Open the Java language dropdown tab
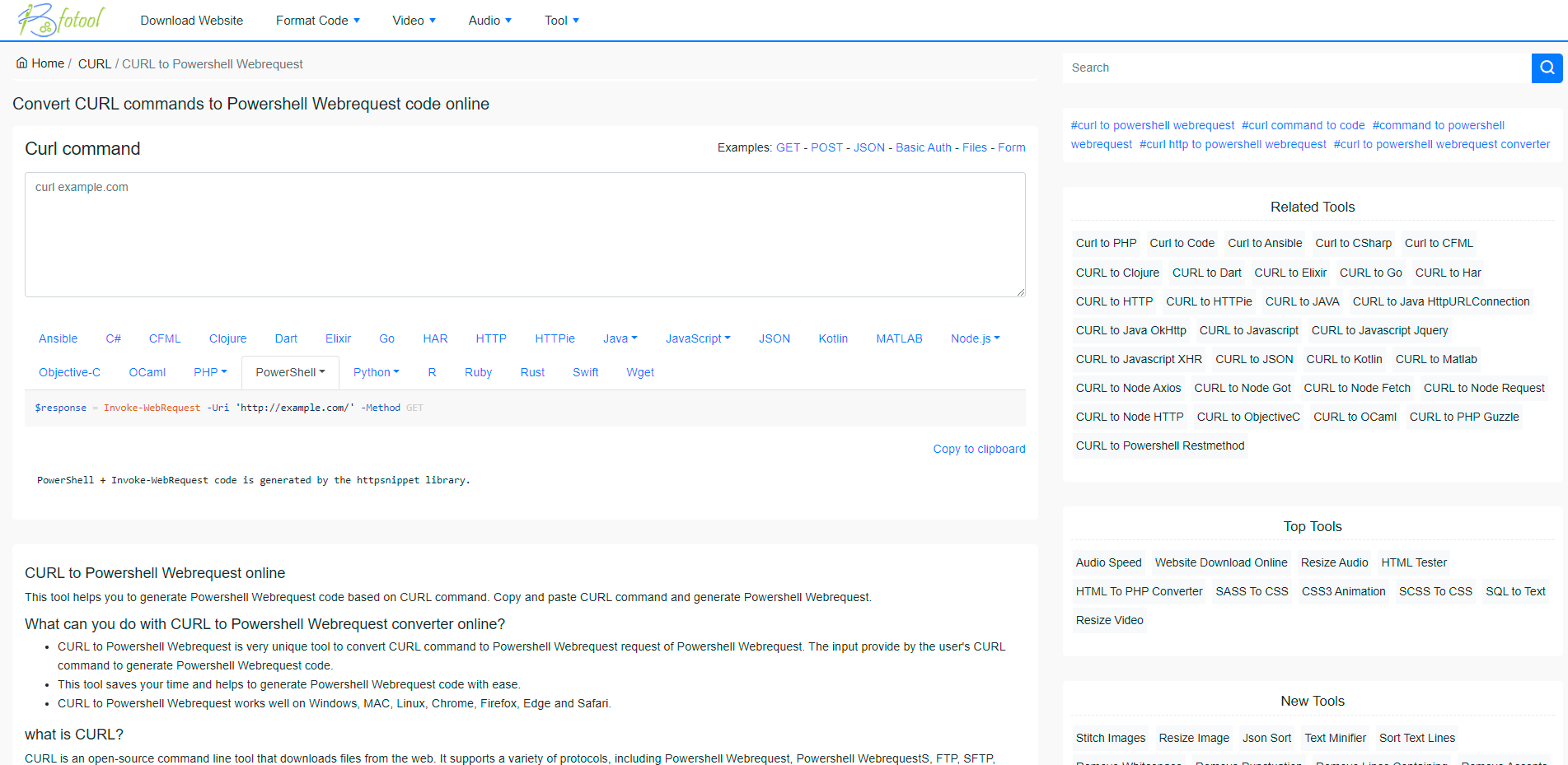Screen dimensions: 1568x765 click(x=620, y=338)
